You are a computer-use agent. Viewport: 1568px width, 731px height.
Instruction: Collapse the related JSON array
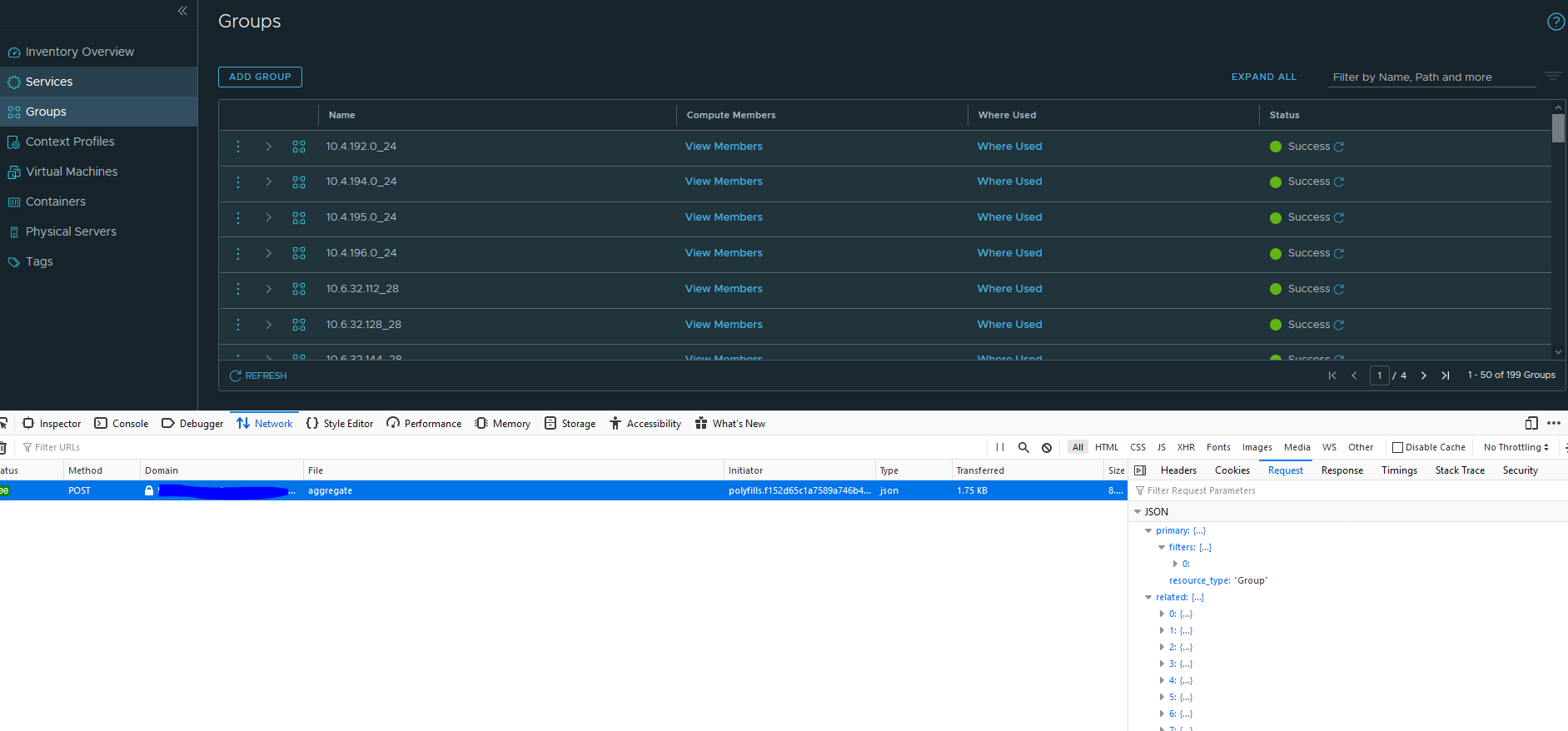[1148, 597]
